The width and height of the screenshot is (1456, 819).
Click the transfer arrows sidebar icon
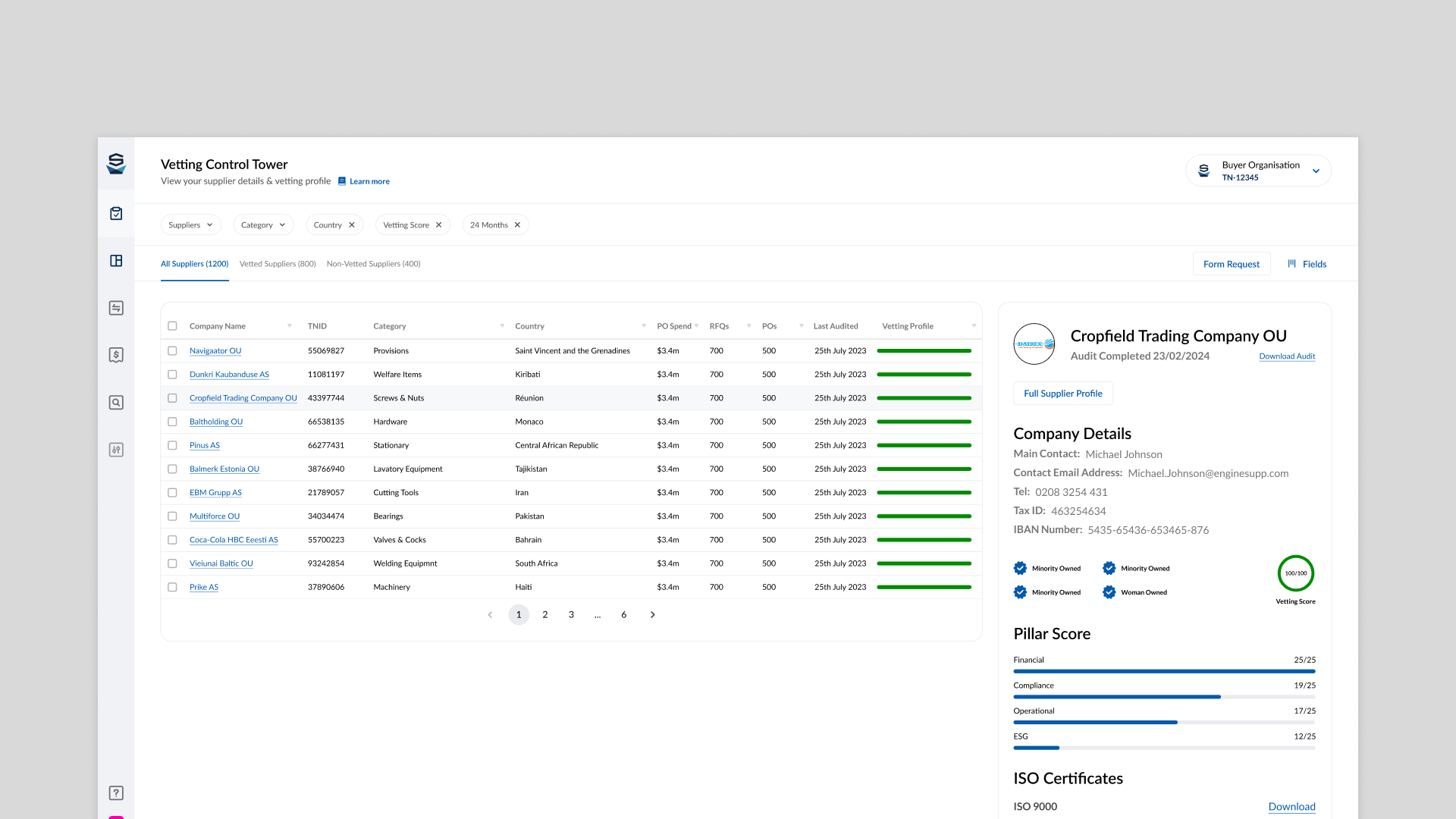coord(116,308)
